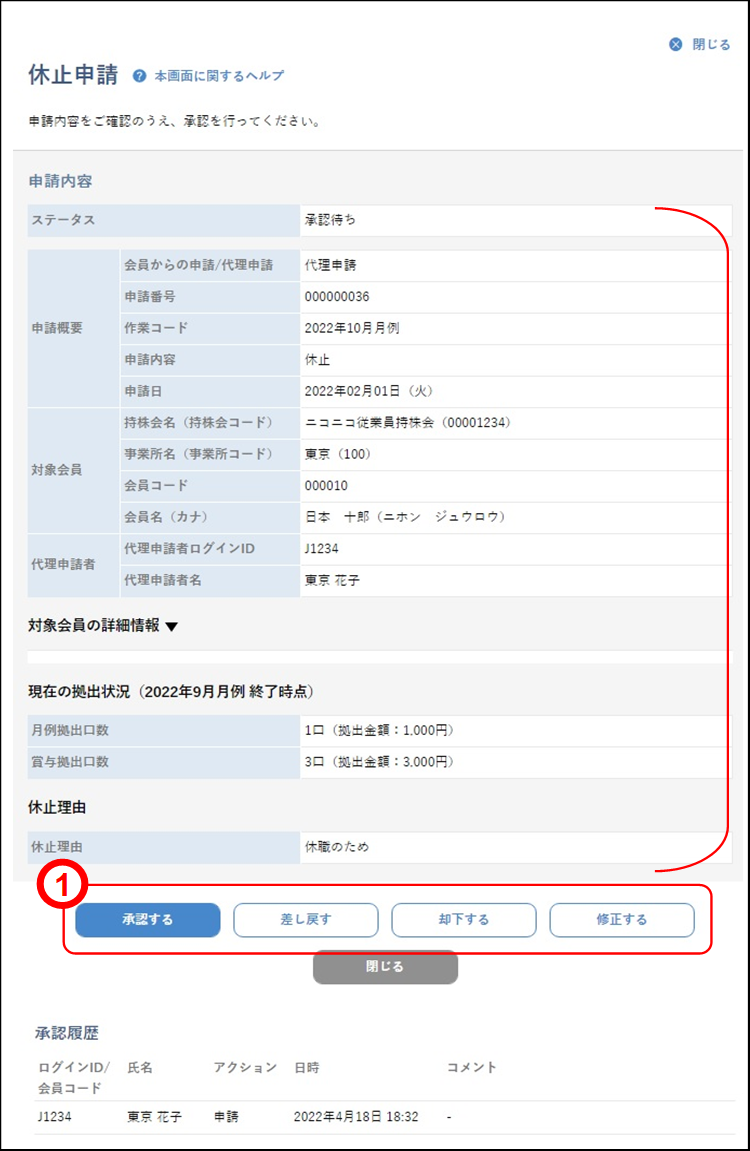Click the 閉じる text at top right
The image size is (750, 1151).
pos(711,44)
